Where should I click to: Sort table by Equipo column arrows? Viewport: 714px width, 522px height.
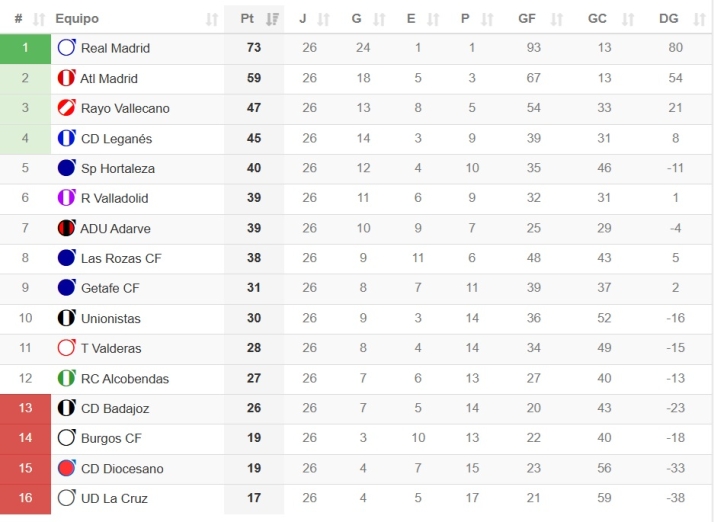tap(211, 19)
